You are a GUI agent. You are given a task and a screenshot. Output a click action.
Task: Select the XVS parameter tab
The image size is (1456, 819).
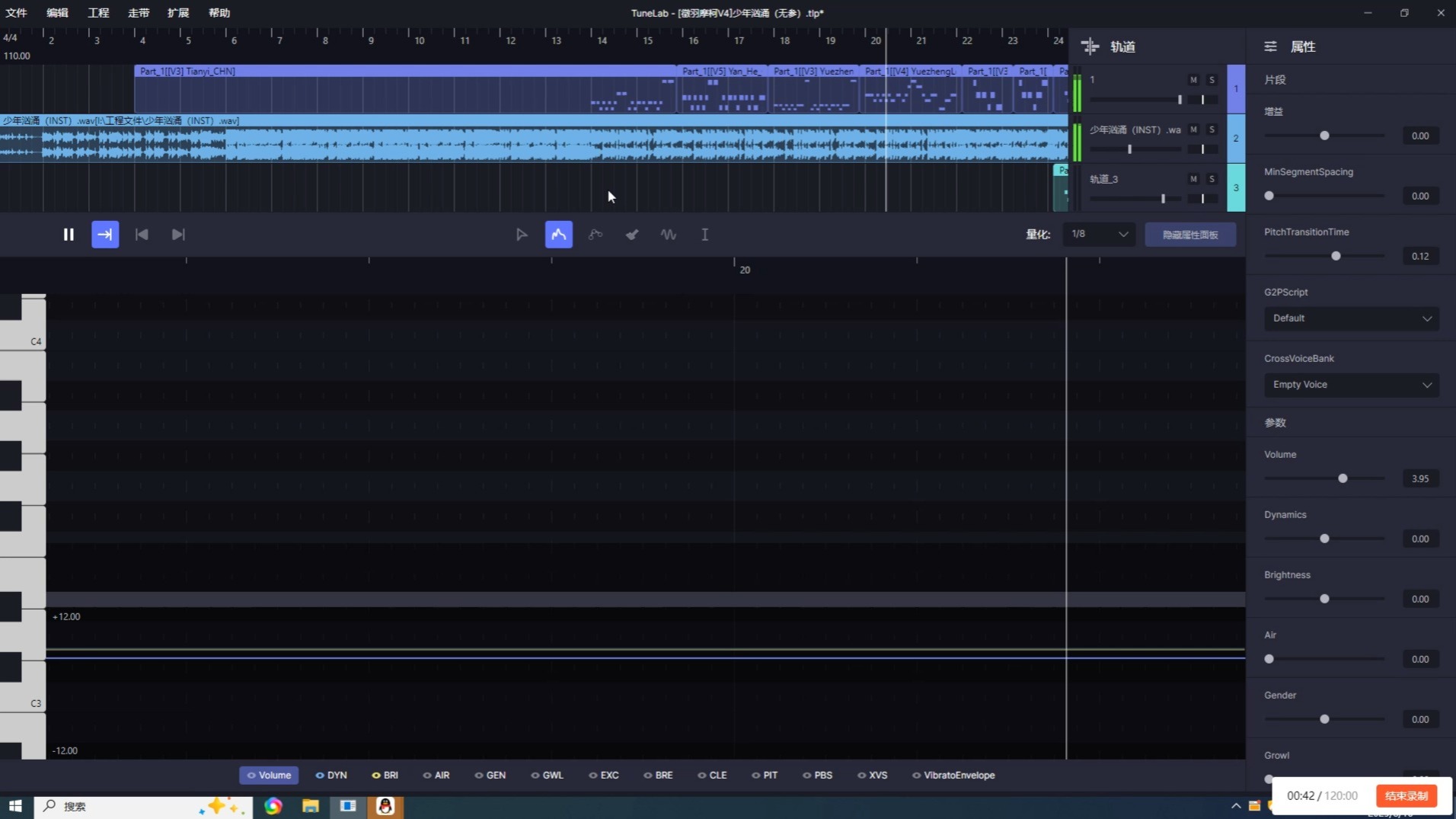(x=873, y=776)
